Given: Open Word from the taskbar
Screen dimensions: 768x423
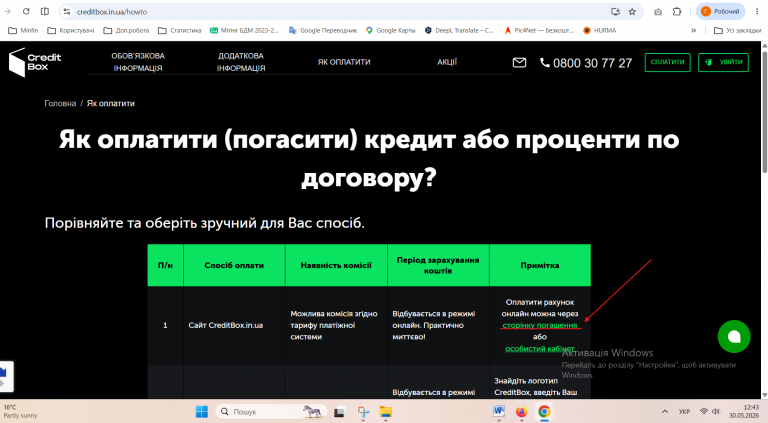Looking at the screenshot, I should (x=499, y=412).
